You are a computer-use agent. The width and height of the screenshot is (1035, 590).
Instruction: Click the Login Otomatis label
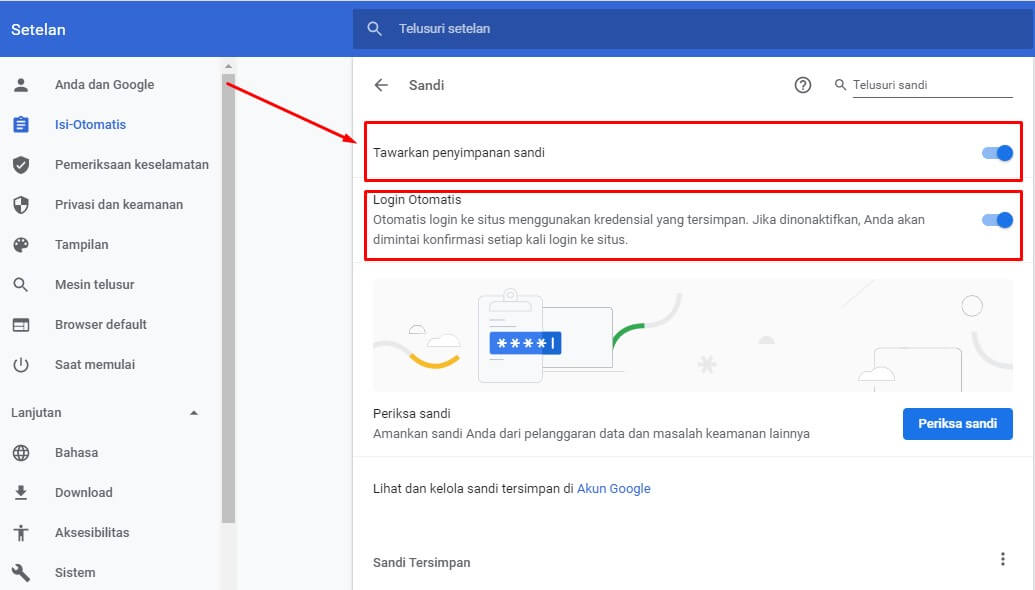coord(417,199)
